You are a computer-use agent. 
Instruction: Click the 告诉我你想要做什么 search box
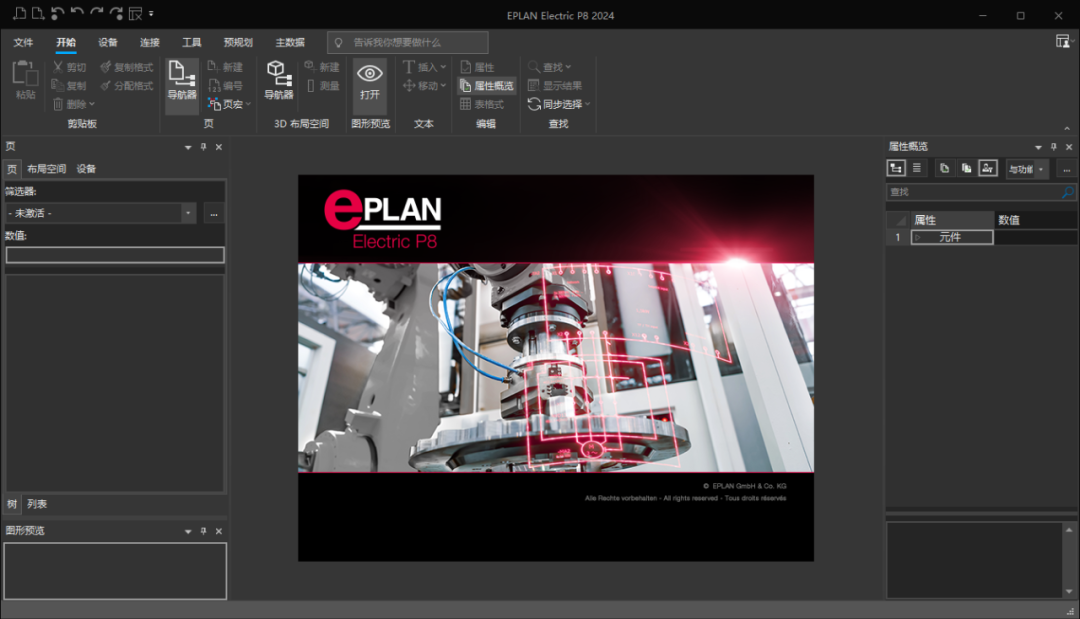pyautogui.click(x=408, y=43)
